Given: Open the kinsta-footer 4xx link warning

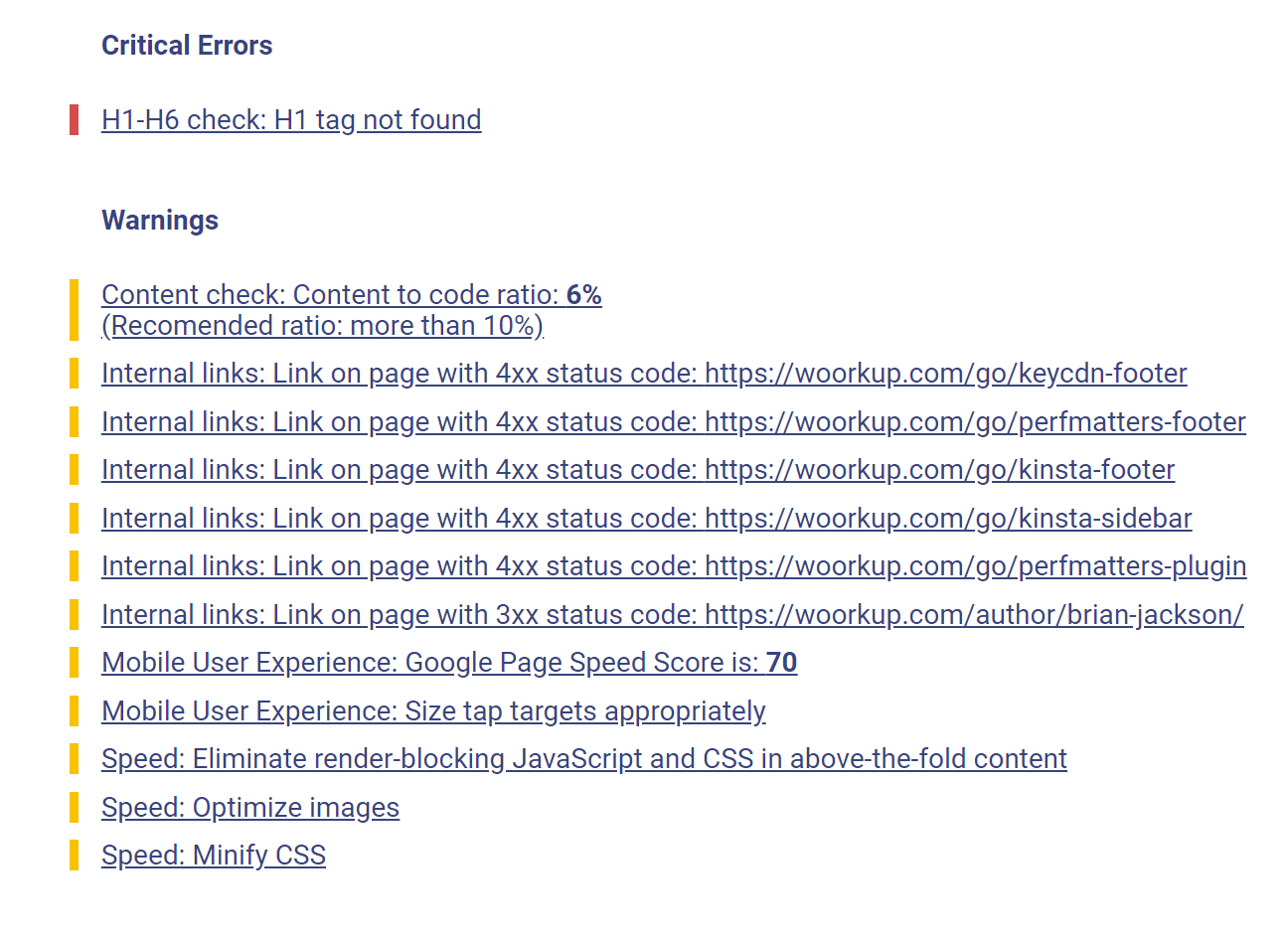Looking at the screenshot, I should coord(638,470).
